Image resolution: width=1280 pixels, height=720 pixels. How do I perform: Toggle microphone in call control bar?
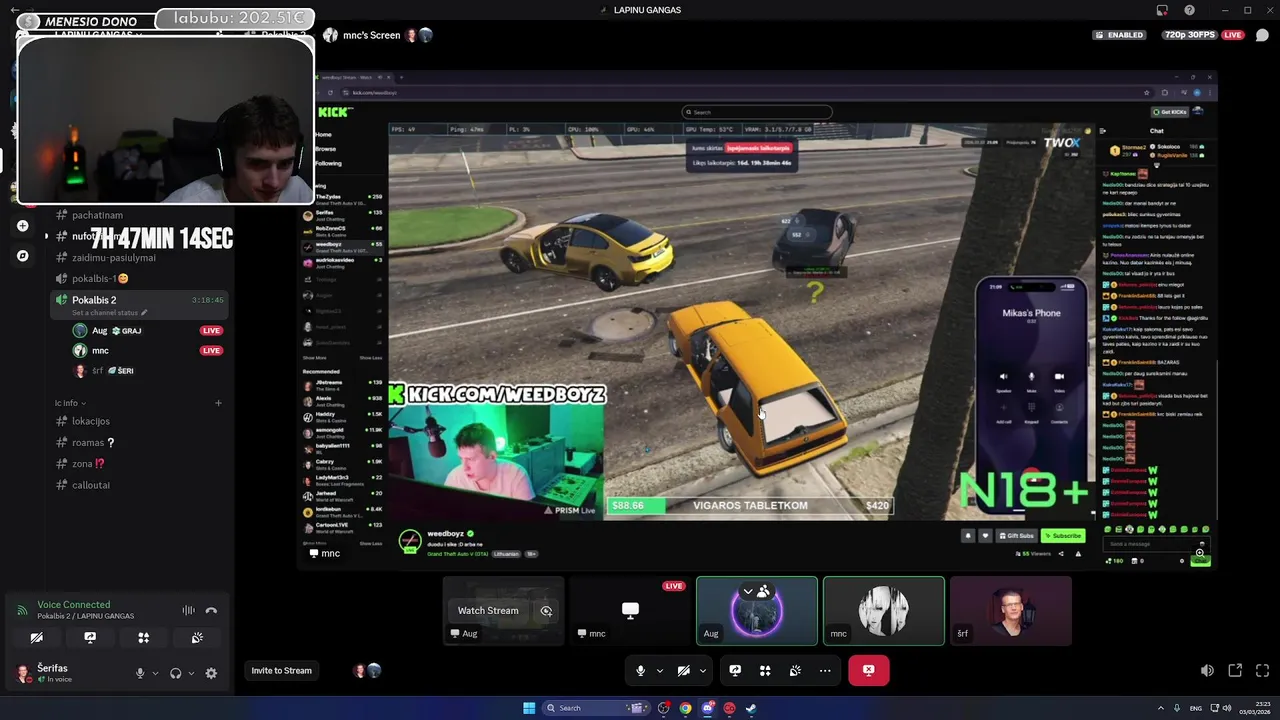point(641,670)
